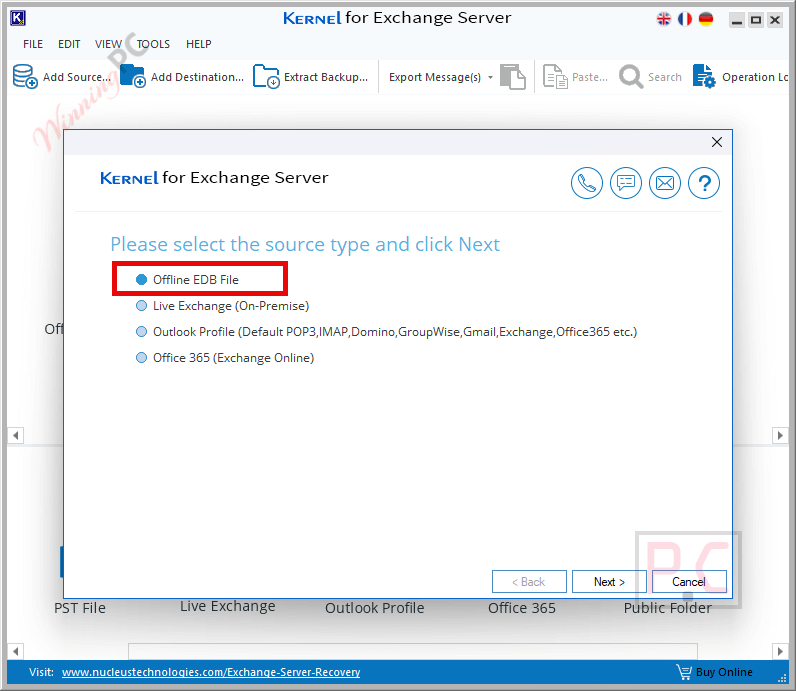The height and width of the screenshot is (691, 796).
Task: Click the Next > button
Action: 609,581
